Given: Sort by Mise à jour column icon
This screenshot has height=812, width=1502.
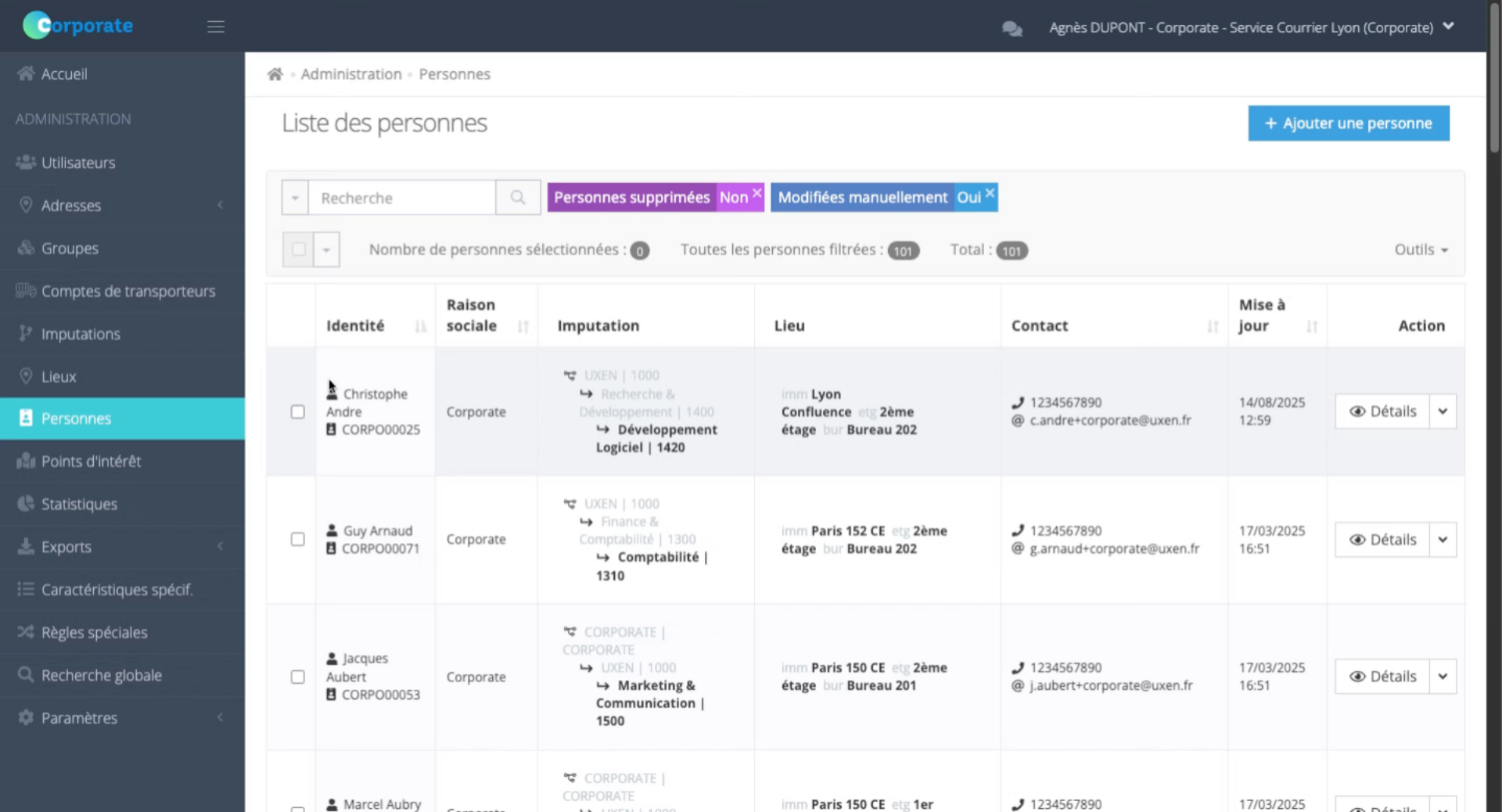Looking at the screenshot, I should pos(1312,326).
